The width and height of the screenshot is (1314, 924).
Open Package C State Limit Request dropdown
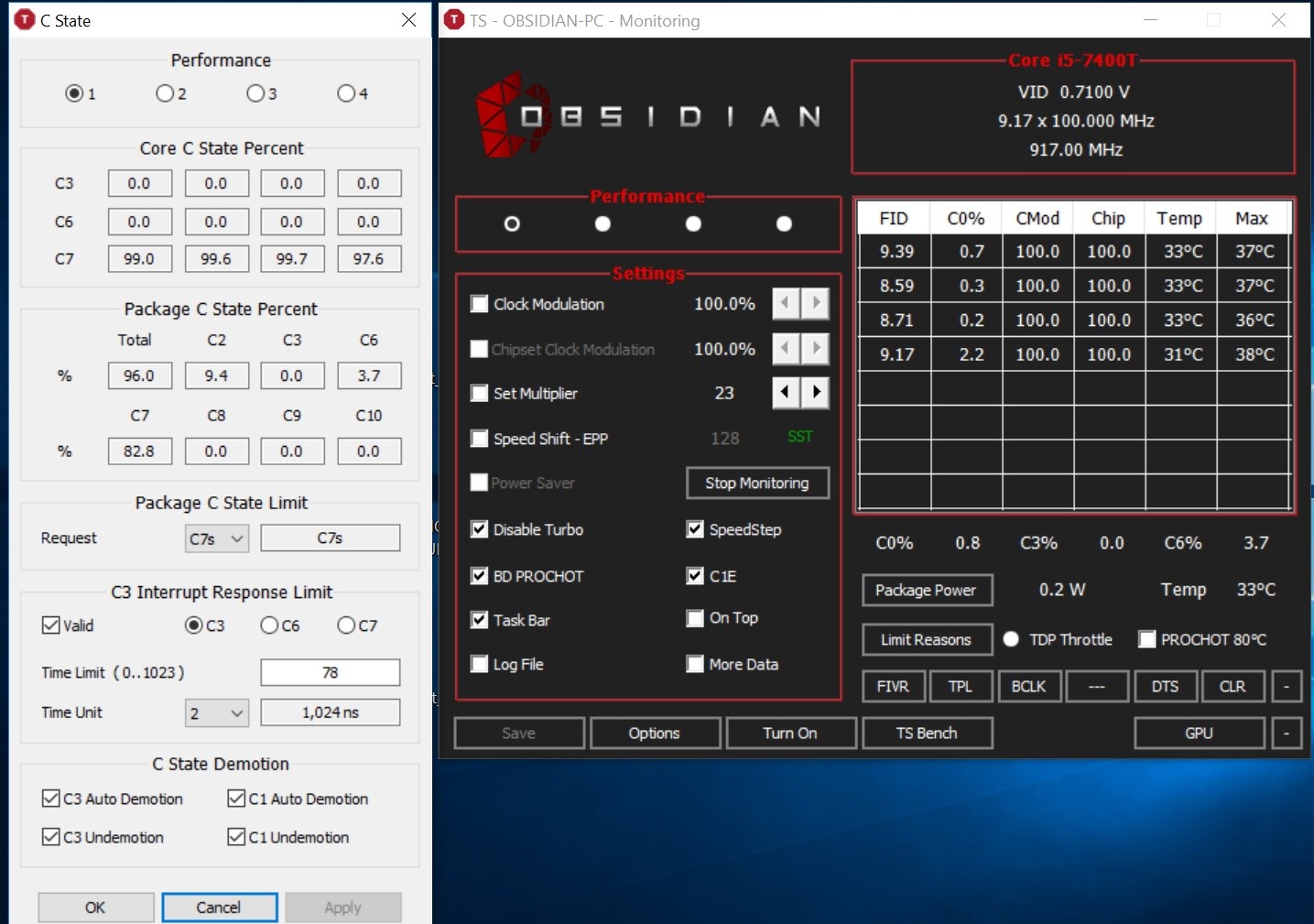pos(217,538)
